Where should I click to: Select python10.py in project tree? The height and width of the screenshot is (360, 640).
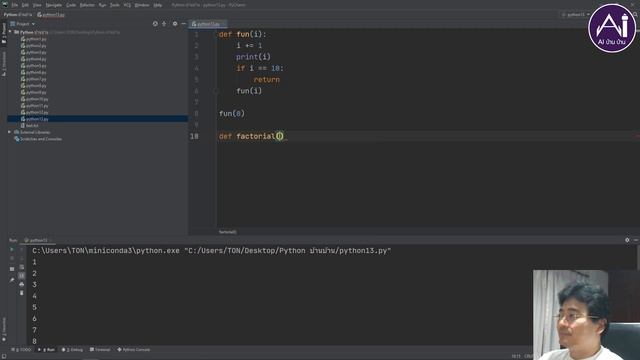[35, 99]
